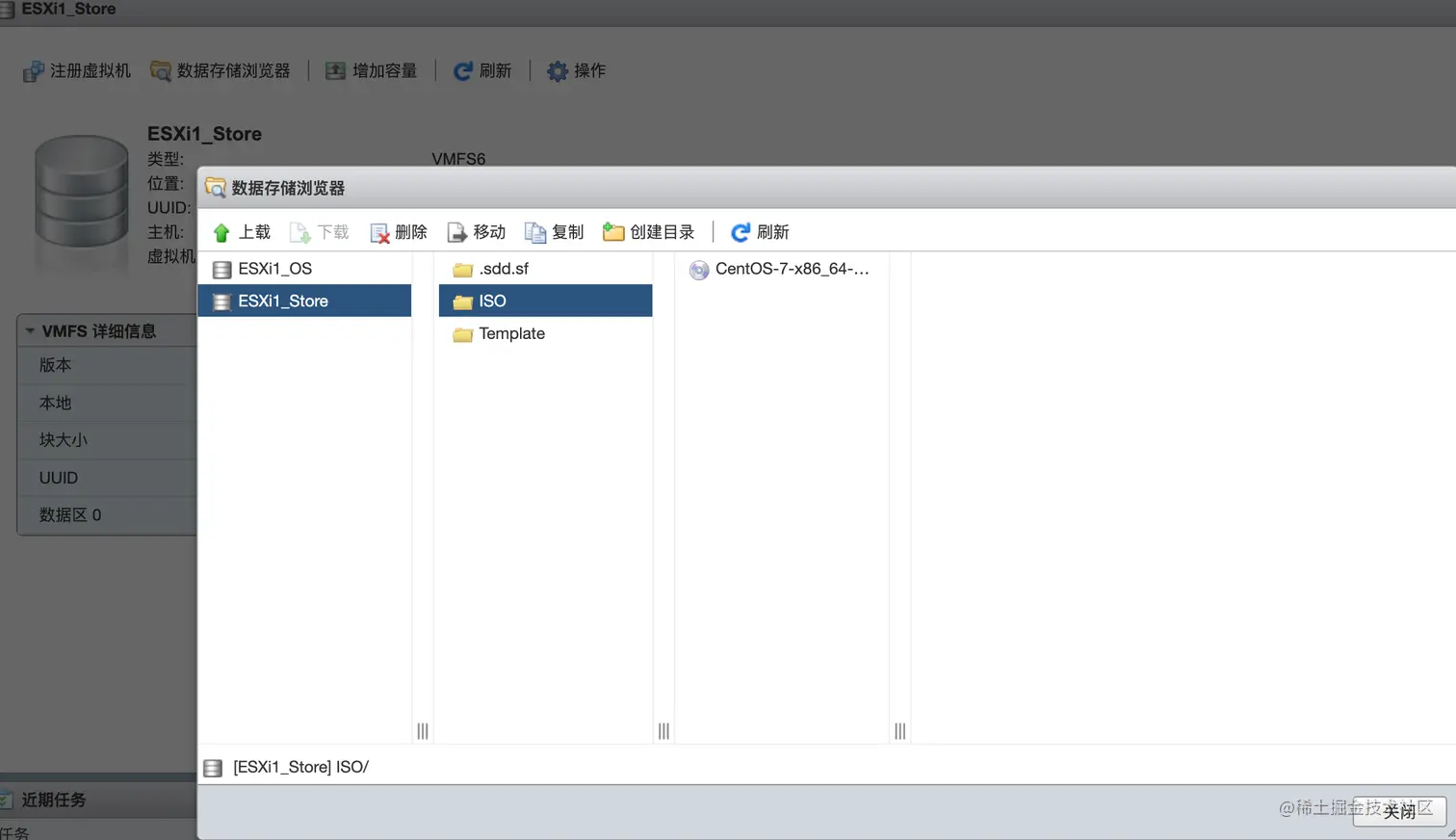Click the Download (下载) icon
1456x840 pixels.
coord(300,232)
